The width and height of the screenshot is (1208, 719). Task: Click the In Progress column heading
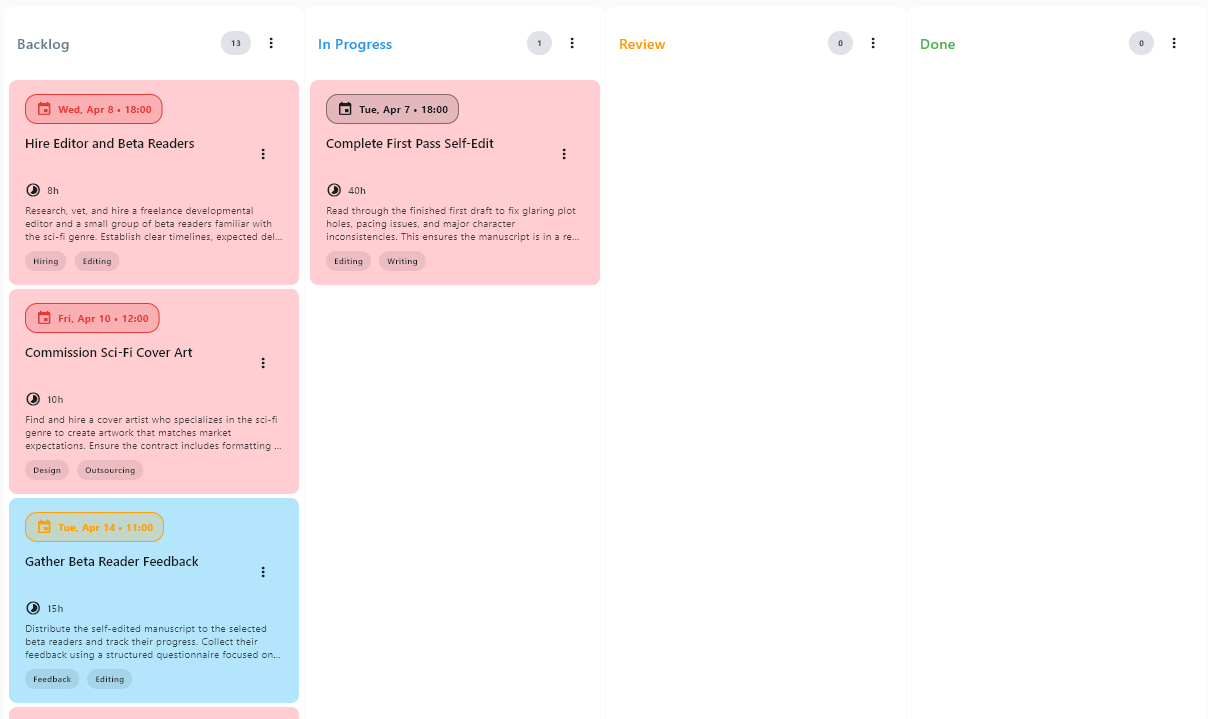point(355,44)
